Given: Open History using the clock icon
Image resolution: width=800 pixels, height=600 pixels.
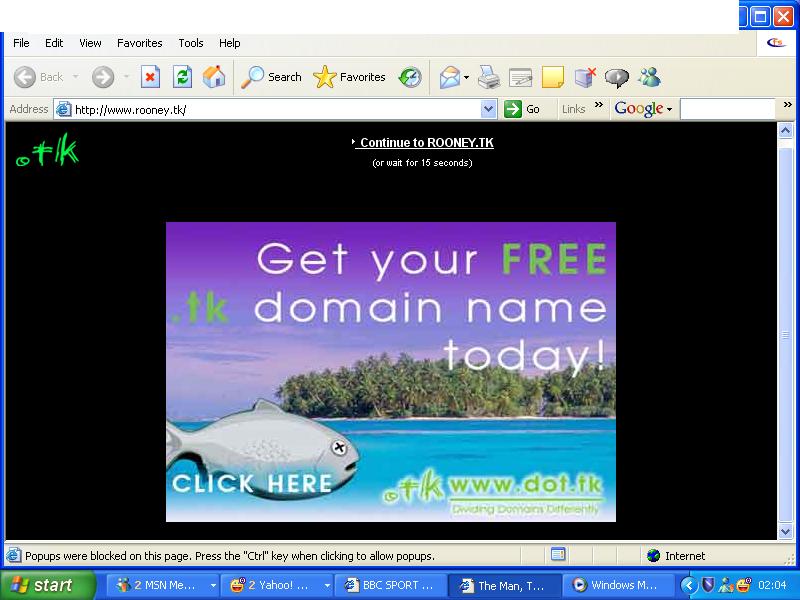Looking at the screenshot, I should click(410, 77).
